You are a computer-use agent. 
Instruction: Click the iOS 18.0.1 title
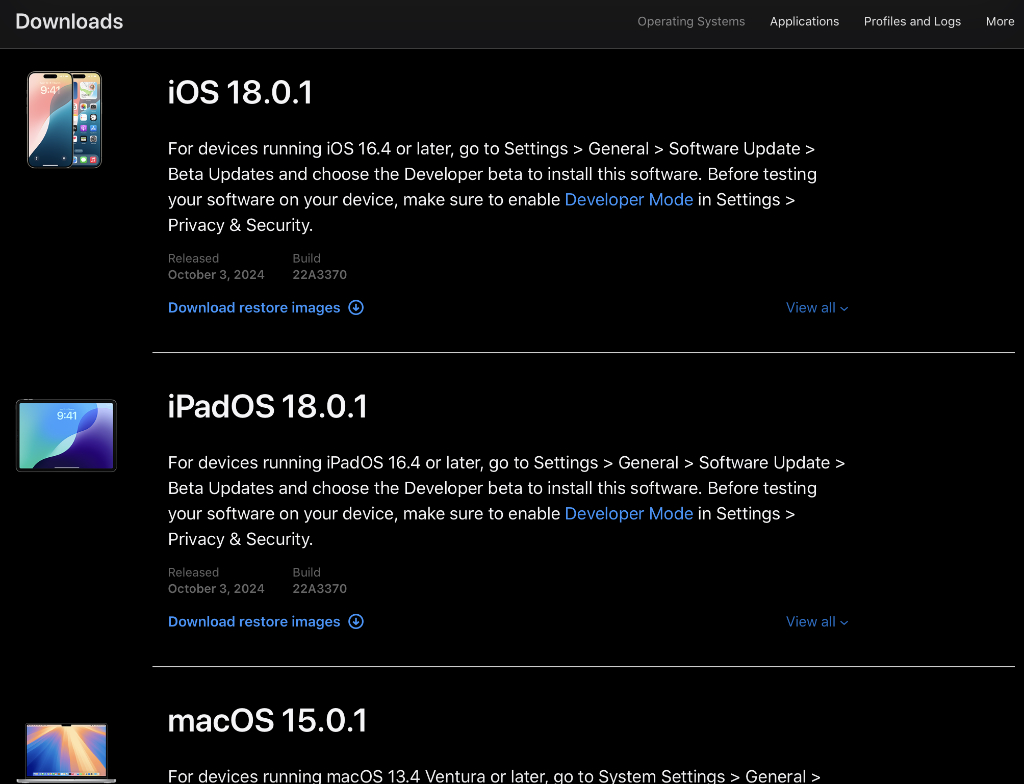pyautogui.click(x=240, y=92)
